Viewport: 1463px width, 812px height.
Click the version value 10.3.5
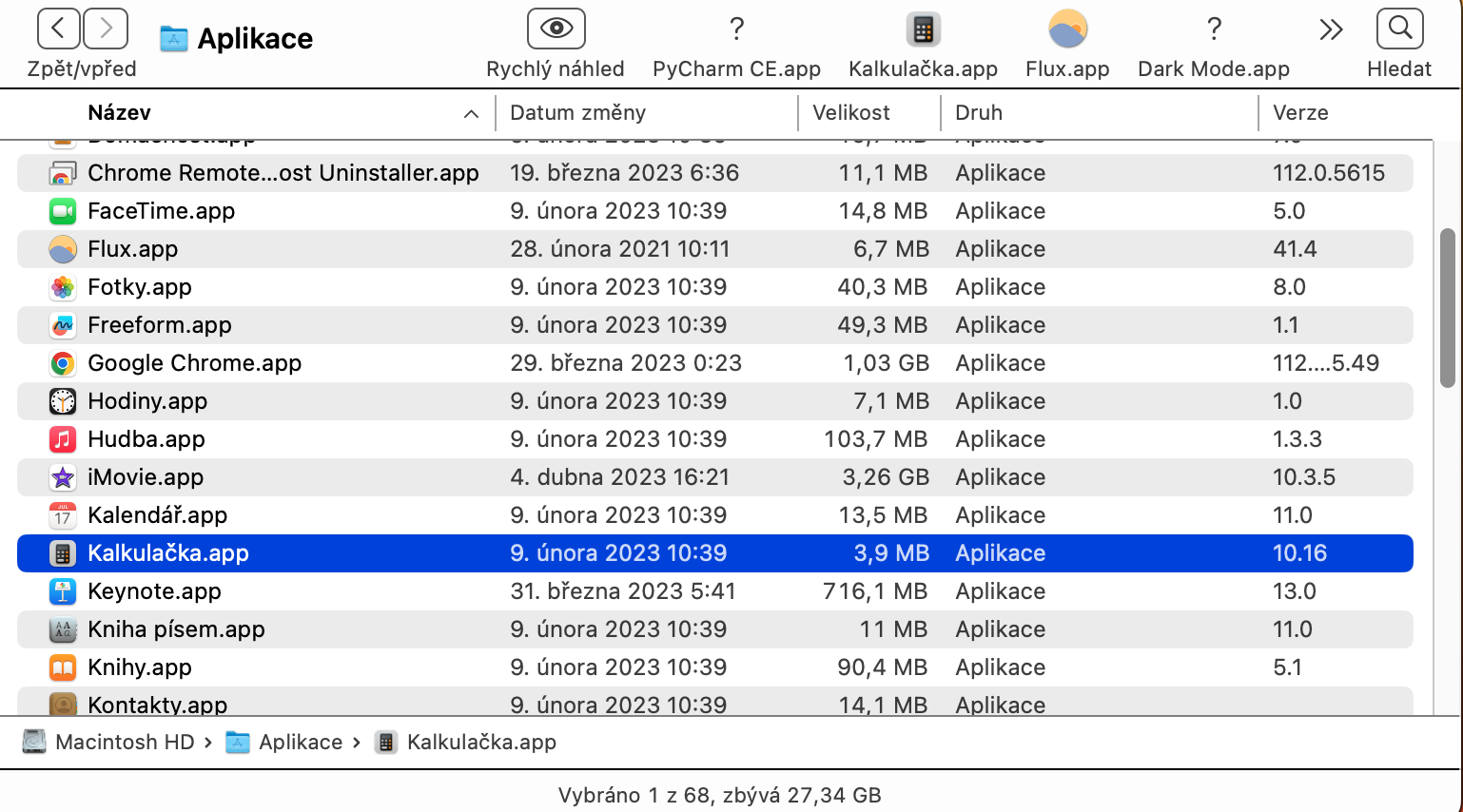(x=1304, y=477)
